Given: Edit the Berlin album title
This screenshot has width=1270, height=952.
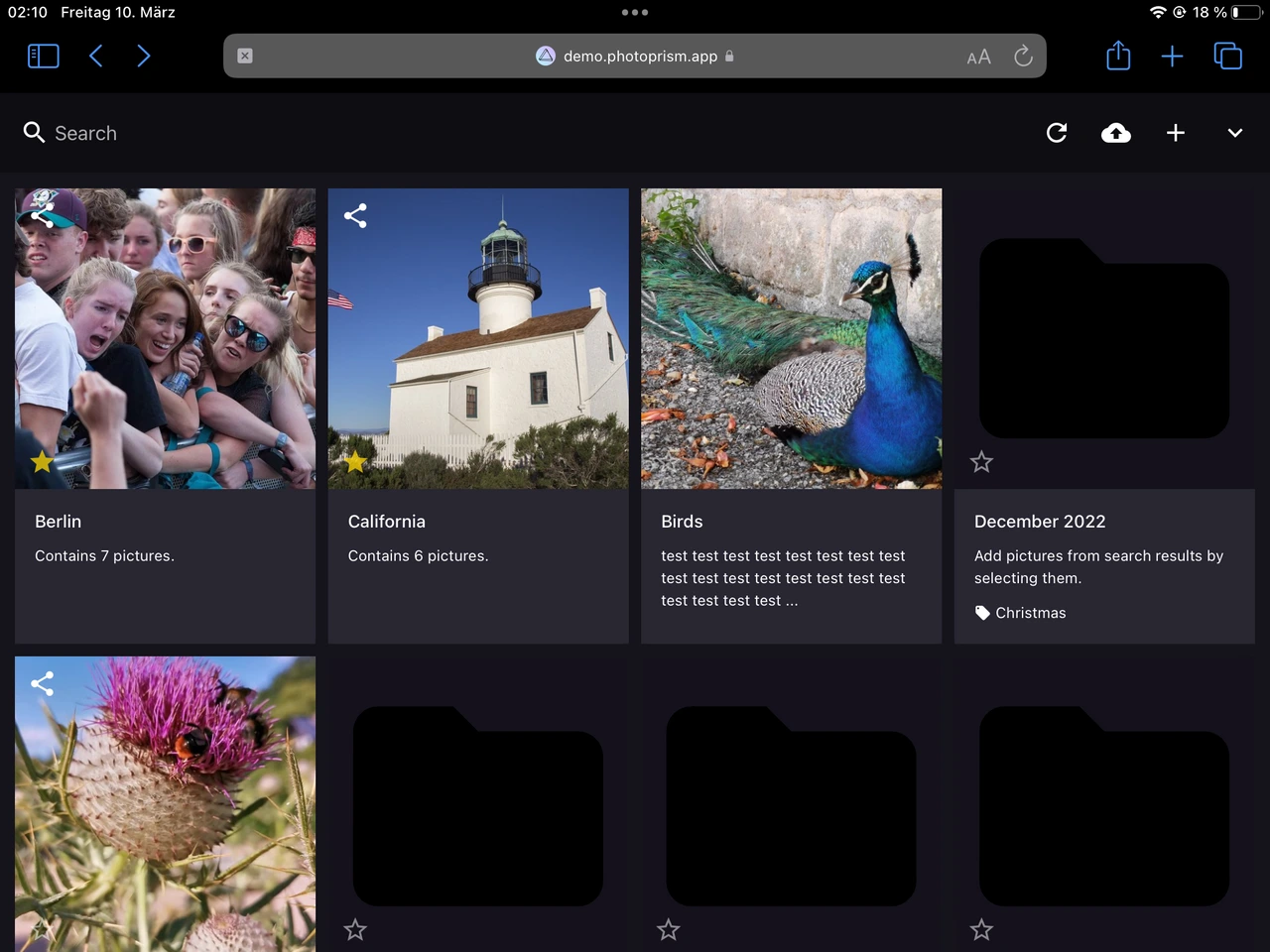Looking at the screenshot, I should point(59,522).
